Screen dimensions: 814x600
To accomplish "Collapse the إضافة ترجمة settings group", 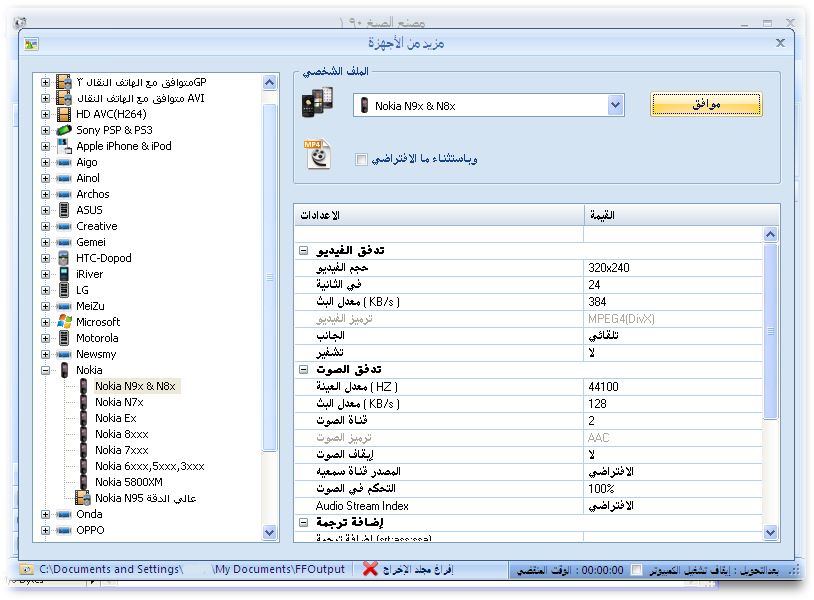I will pyautogui.click(x=304, y=523).
